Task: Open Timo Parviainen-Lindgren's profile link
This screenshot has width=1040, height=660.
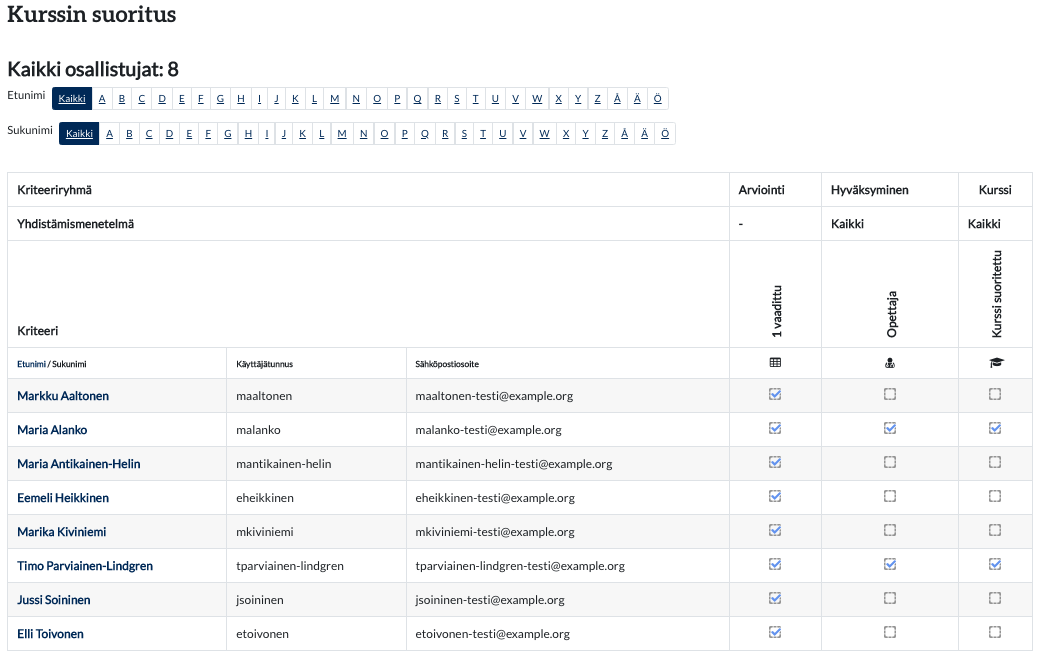Action: [85, 566]
